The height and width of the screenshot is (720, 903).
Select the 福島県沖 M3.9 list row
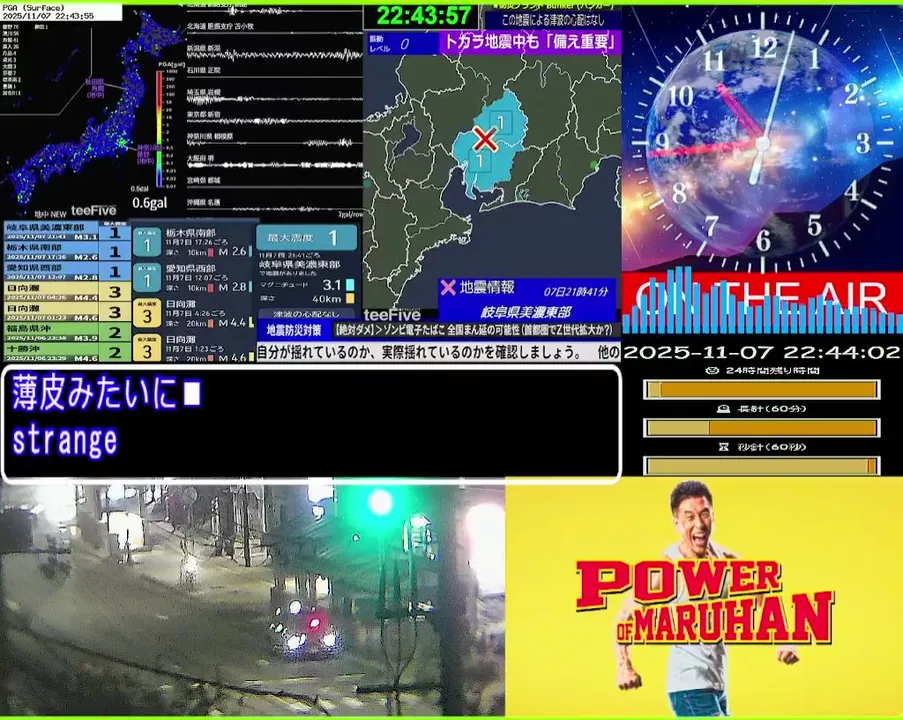click(67, 332)
